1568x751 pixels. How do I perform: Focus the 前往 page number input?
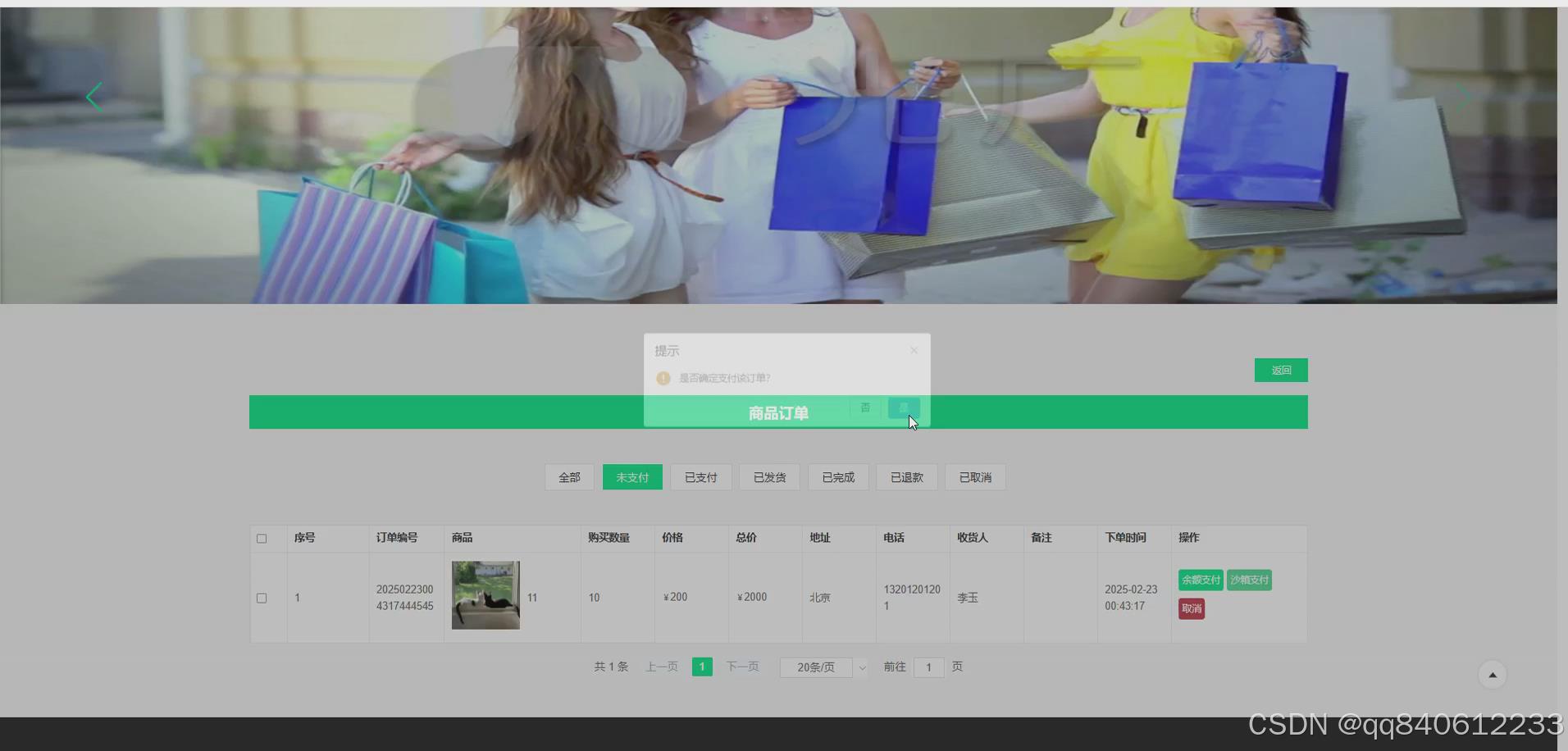tap(928, 667)
